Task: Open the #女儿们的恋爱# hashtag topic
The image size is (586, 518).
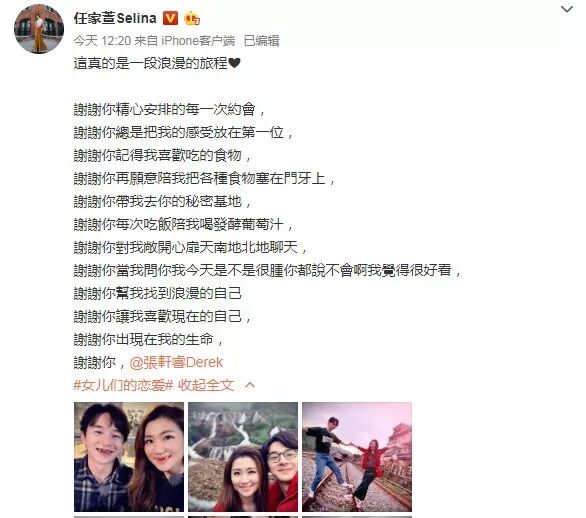Action: pos(123,385)
